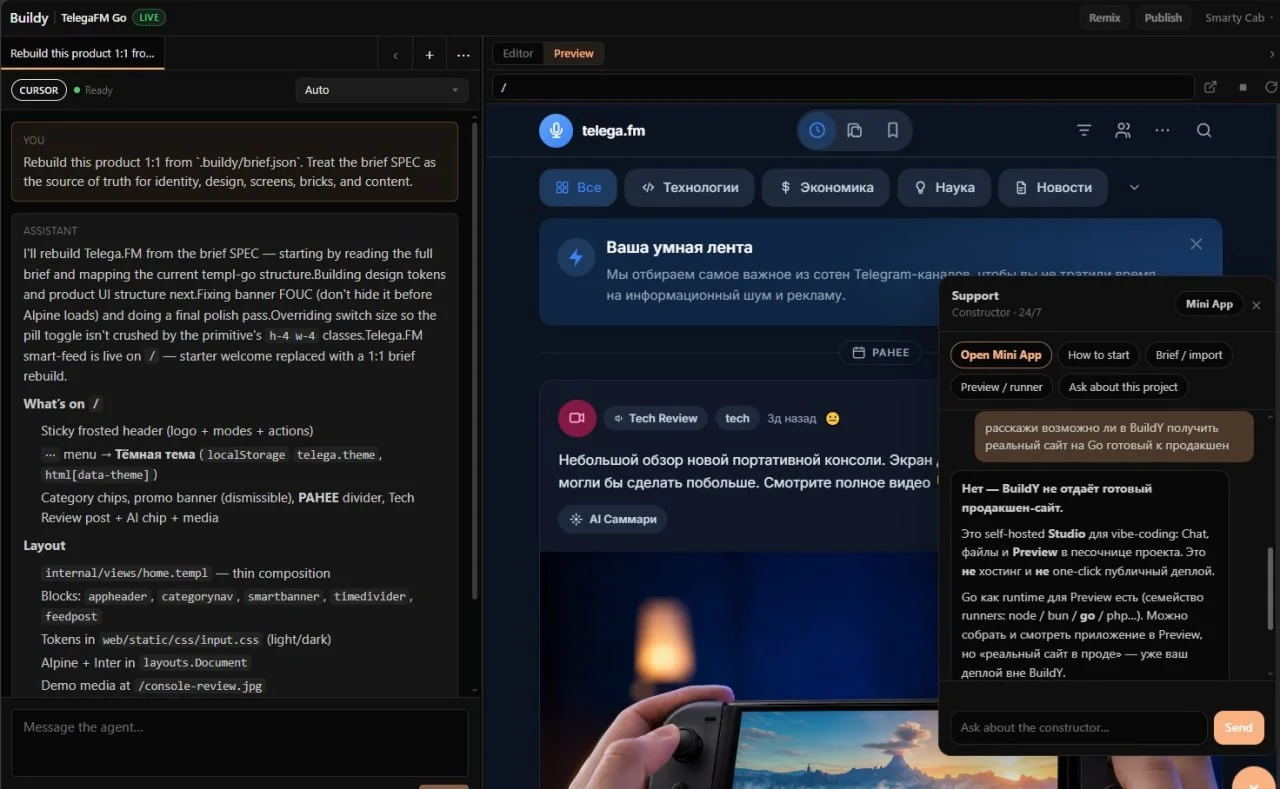Click the agent chat scrollbar
The height and width of the screenshot is (789, 1280).
[x=475, y=360]
